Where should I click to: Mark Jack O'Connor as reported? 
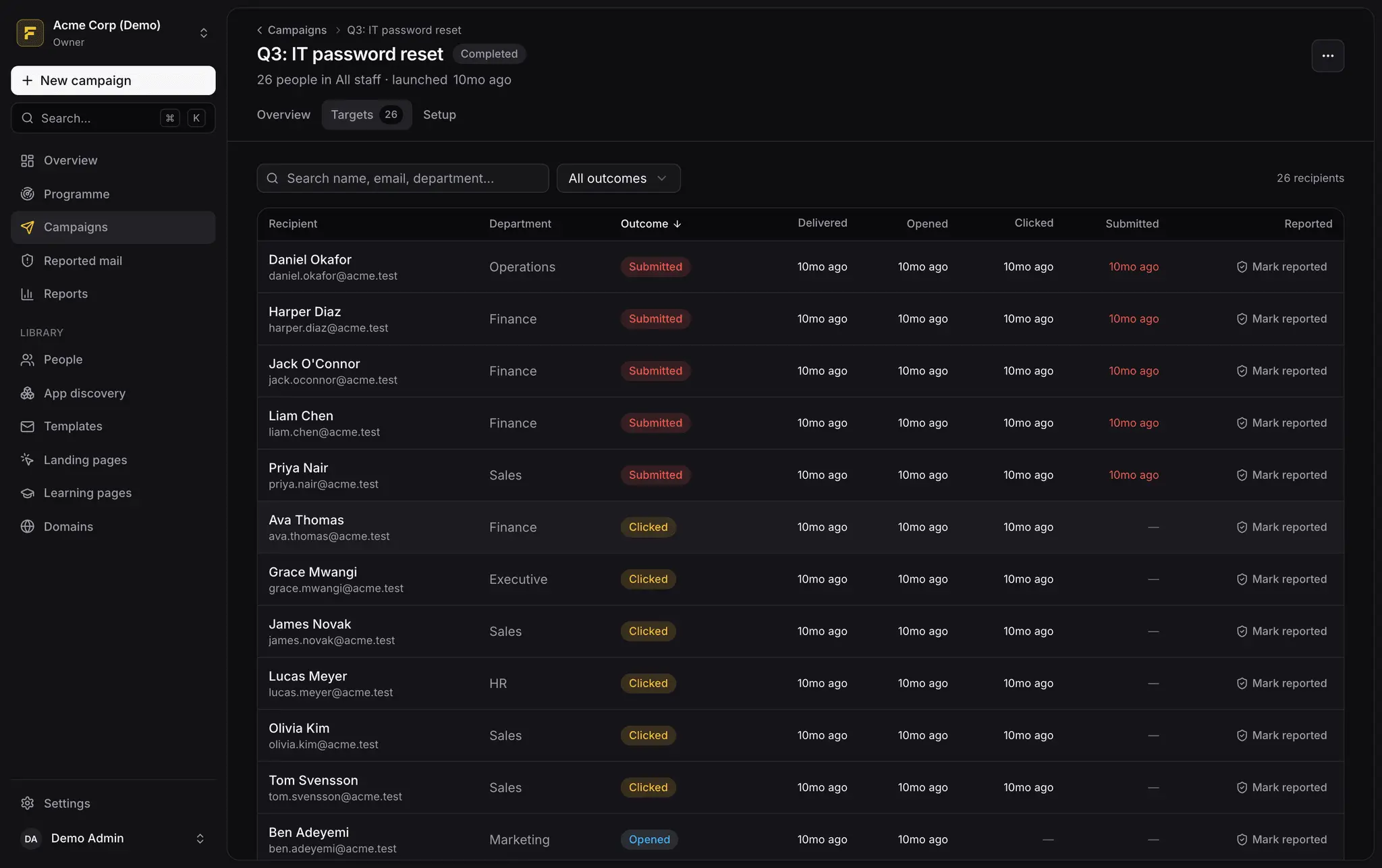(1281, 371)
